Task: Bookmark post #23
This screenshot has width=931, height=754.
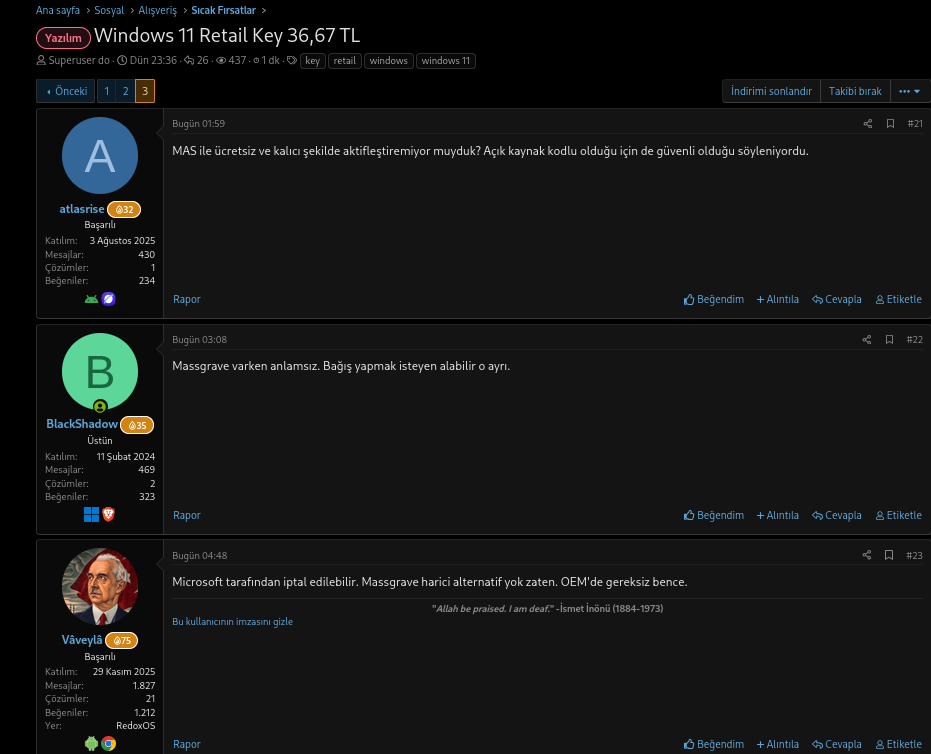Action: (889, 555)
